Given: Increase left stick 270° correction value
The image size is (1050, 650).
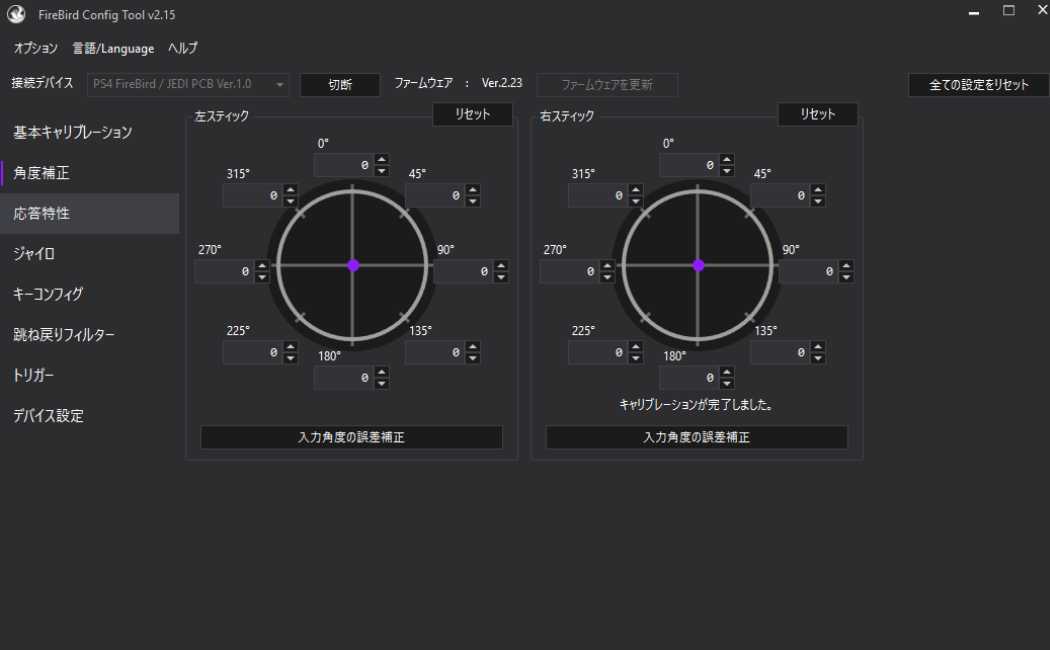Looking at the screenshot, I should pyautogui.click(x=262, y=266).
